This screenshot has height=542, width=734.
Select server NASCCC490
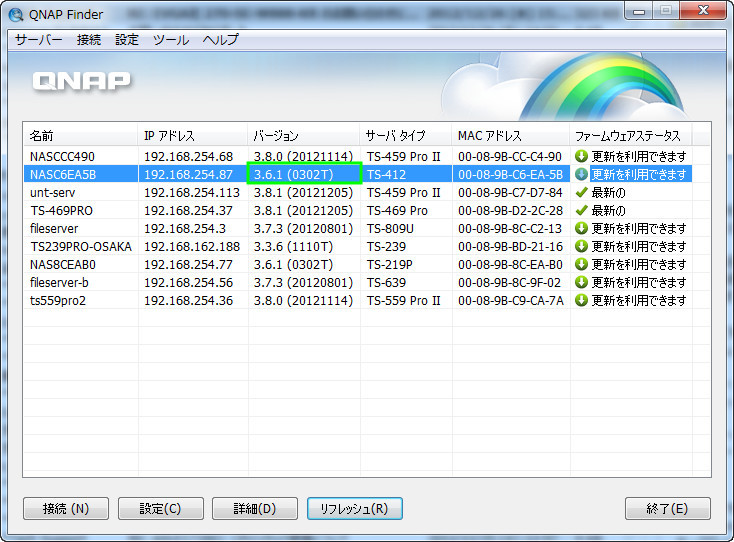(x=62, y=156)
